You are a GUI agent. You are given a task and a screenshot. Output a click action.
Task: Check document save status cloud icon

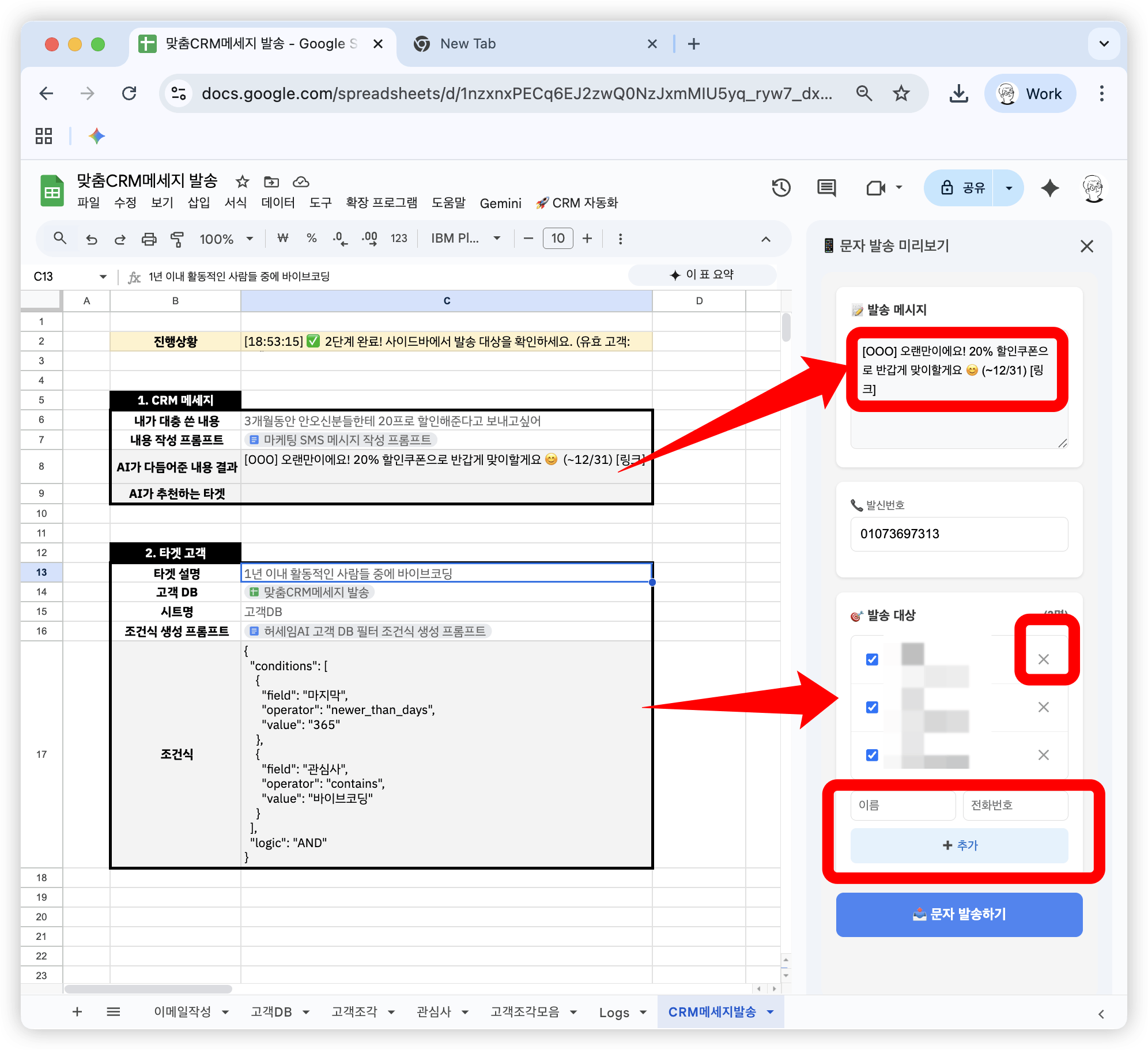point(300,182)
